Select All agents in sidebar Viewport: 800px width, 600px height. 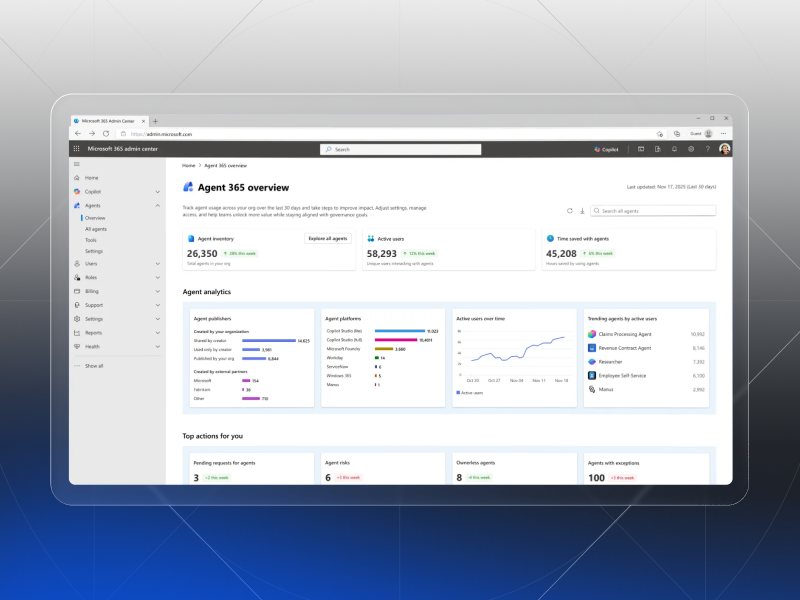pyautogui.click(x=96, y=229)
